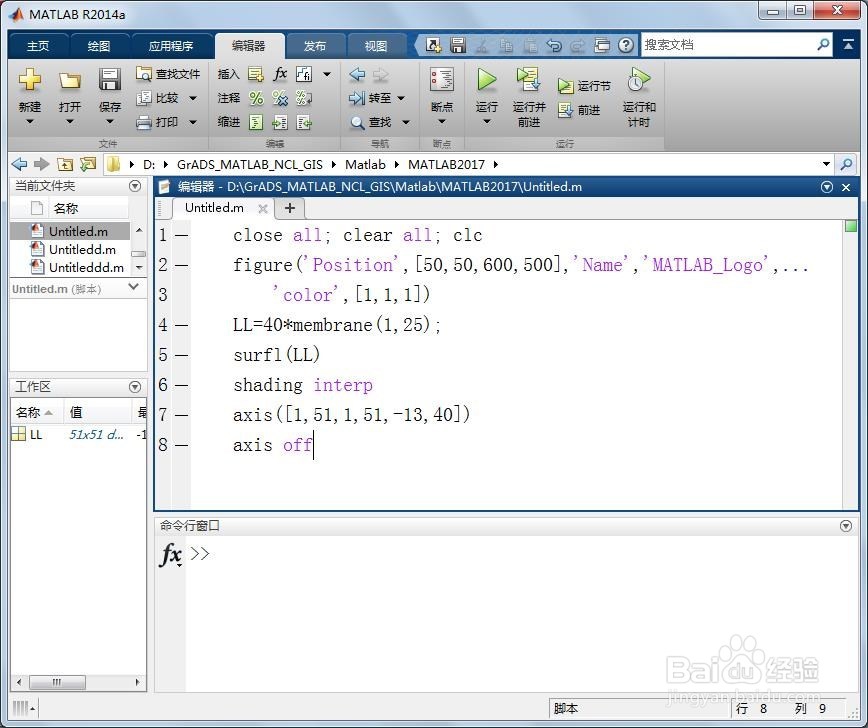868x728 pixels.
Task: Click the workspace horizontal scrollbar thumb
Action: coord(57,682)
